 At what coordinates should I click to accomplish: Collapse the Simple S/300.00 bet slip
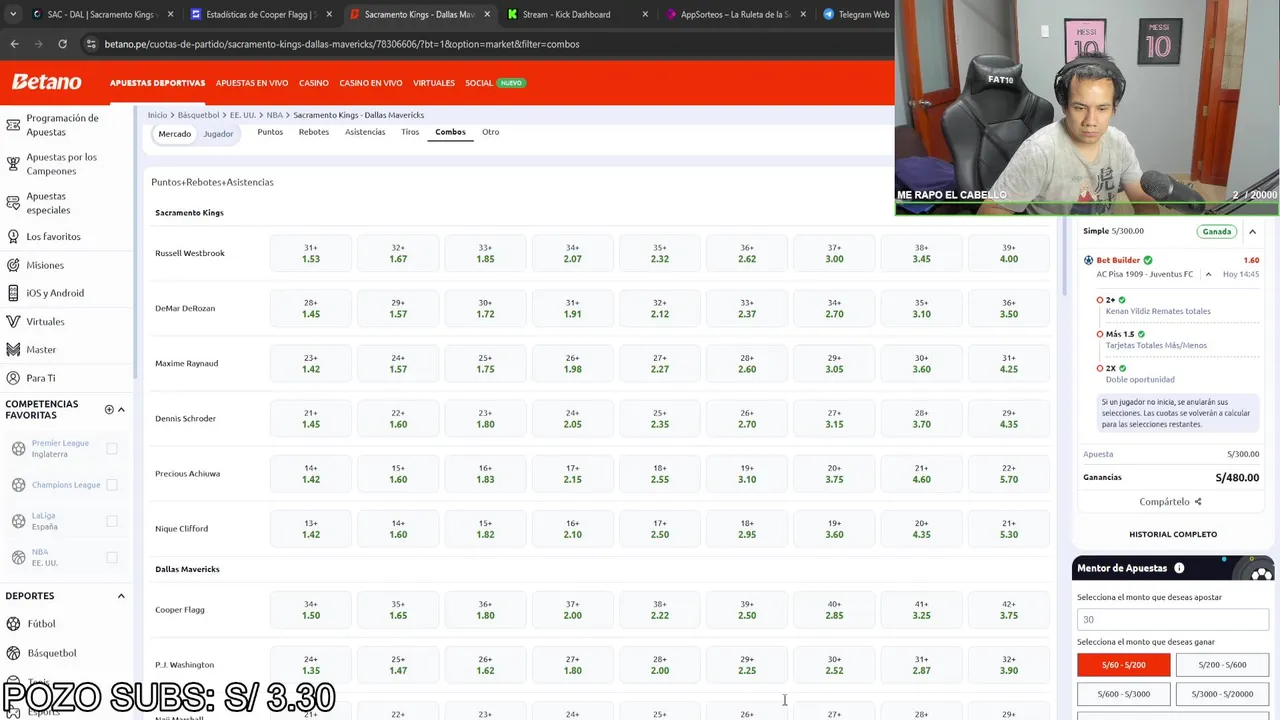click(1252, 231)
